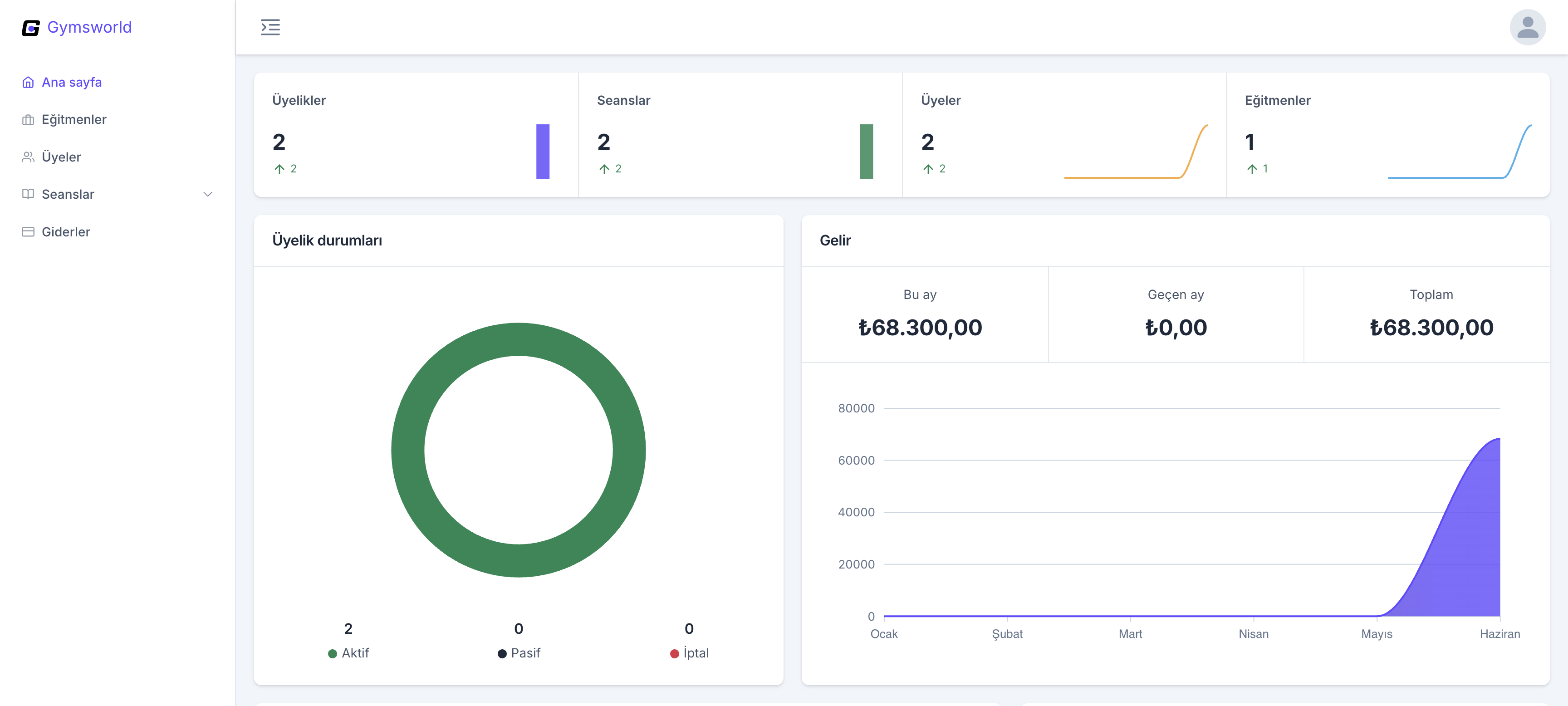This screenshot has height=706, width=1568.
Task: Click the Gymsworld logo icon
Action: (x=30, y=28)
